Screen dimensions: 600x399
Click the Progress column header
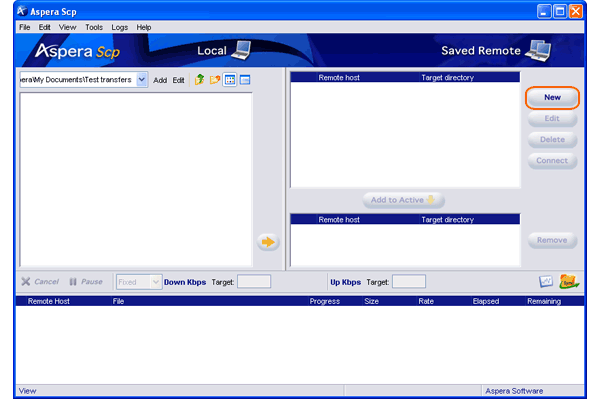[324, 301]
